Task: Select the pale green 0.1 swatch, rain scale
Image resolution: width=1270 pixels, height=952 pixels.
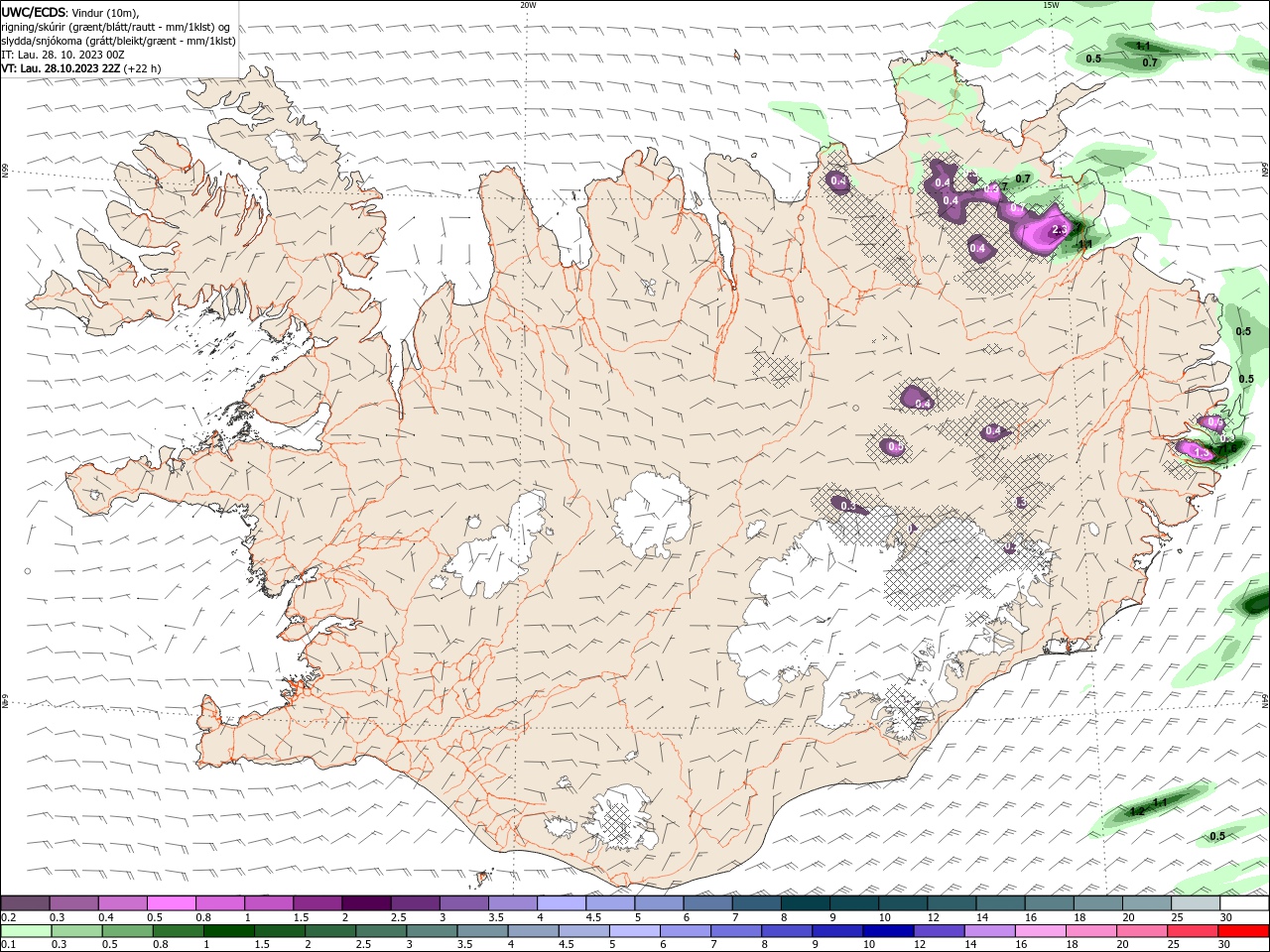Action: (x=26, y=930)
